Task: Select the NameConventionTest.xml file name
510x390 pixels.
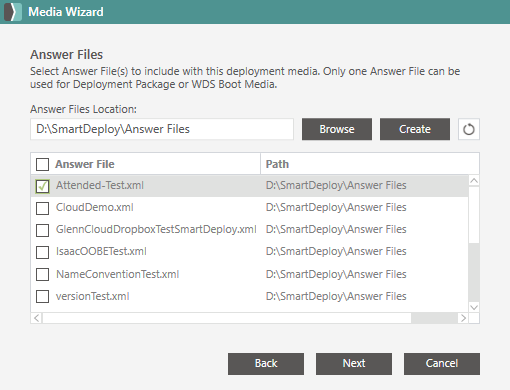Action: [117, 274]
